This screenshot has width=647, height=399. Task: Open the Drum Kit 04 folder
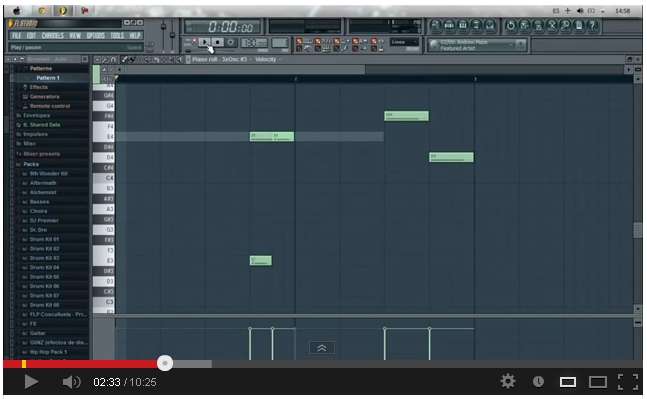click(x=44, y=267)
